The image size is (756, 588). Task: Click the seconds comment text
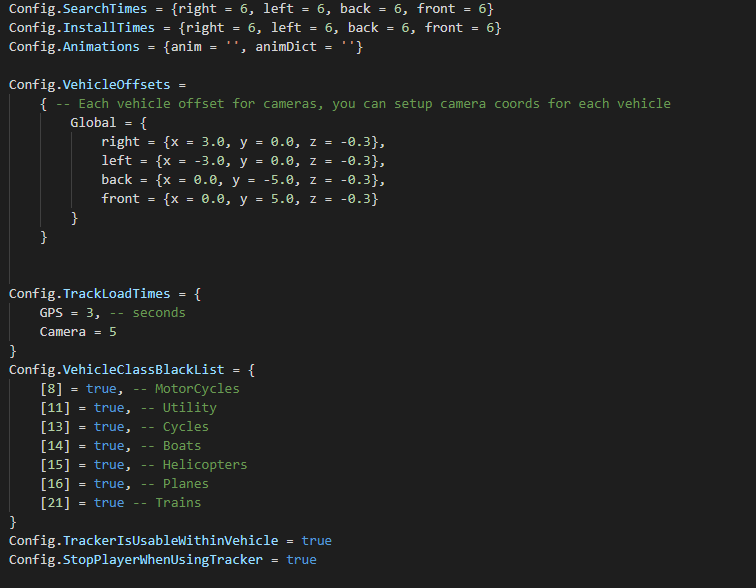pos(158,313)
